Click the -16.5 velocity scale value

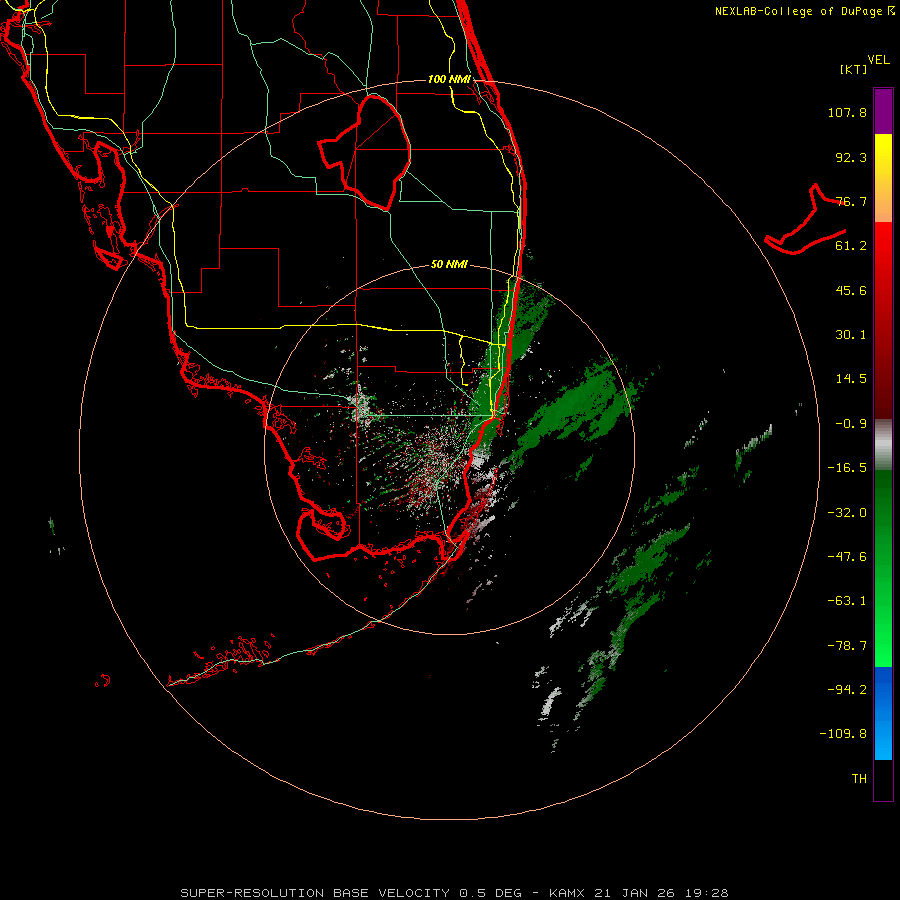(847, 468)
